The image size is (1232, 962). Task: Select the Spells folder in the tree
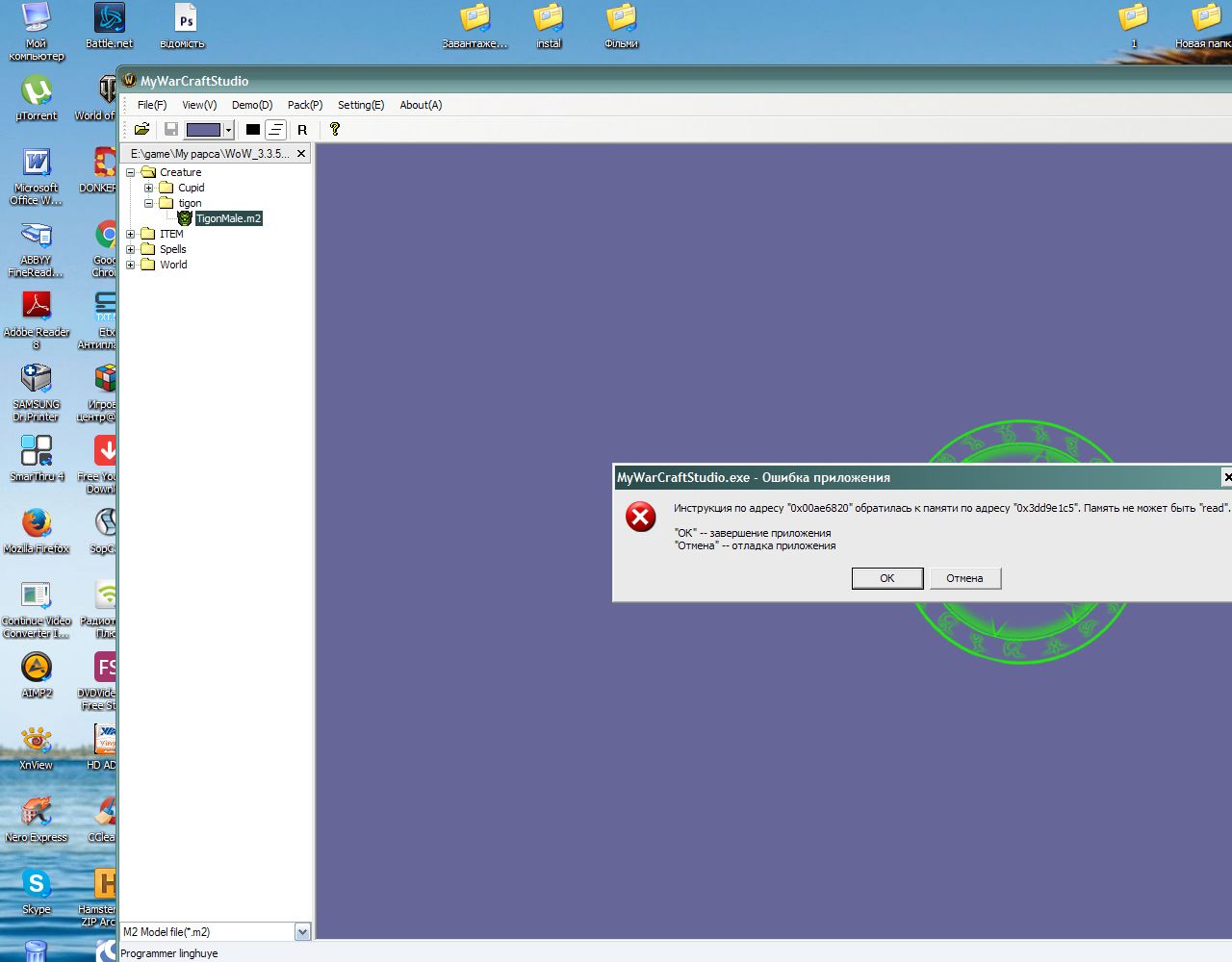[172, 249]
